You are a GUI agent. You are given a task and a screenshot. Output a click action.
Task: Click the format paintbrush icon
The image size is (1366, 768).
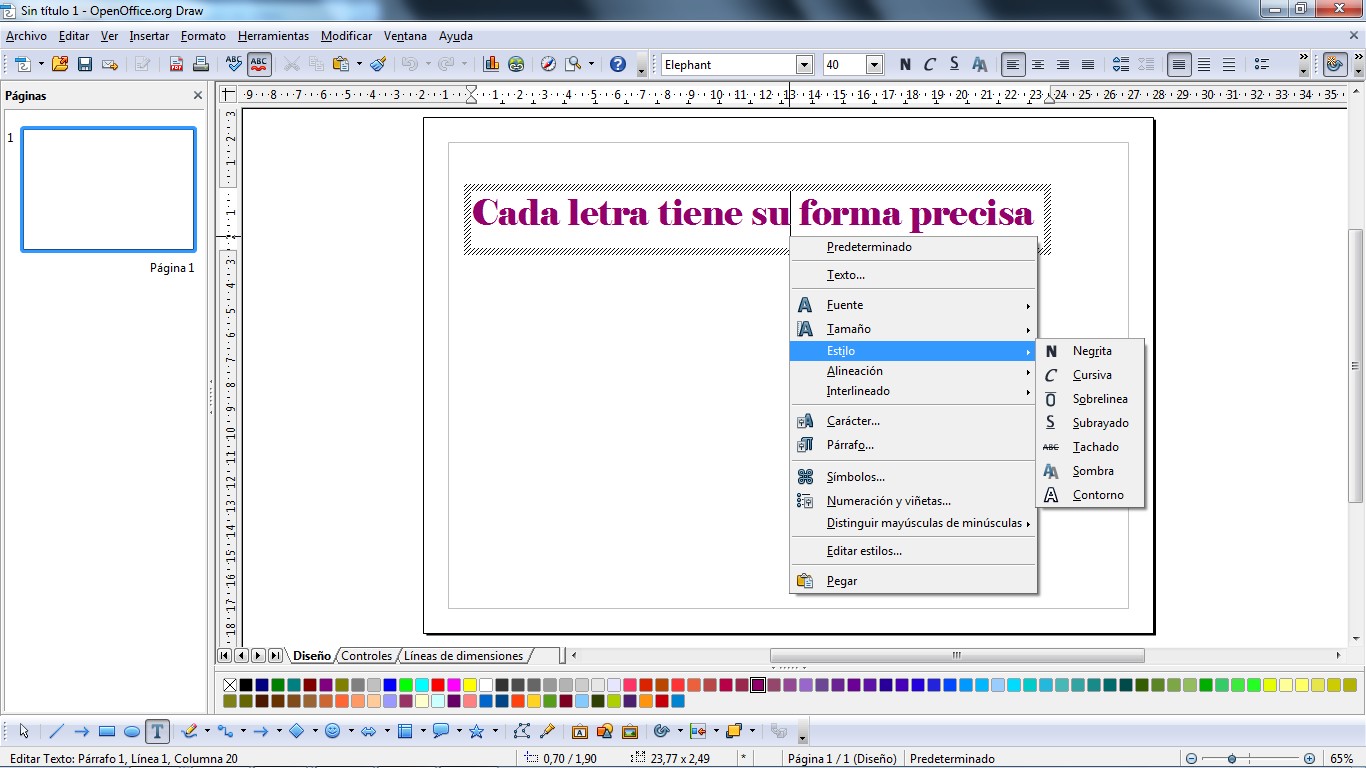(x=378, y=64)
